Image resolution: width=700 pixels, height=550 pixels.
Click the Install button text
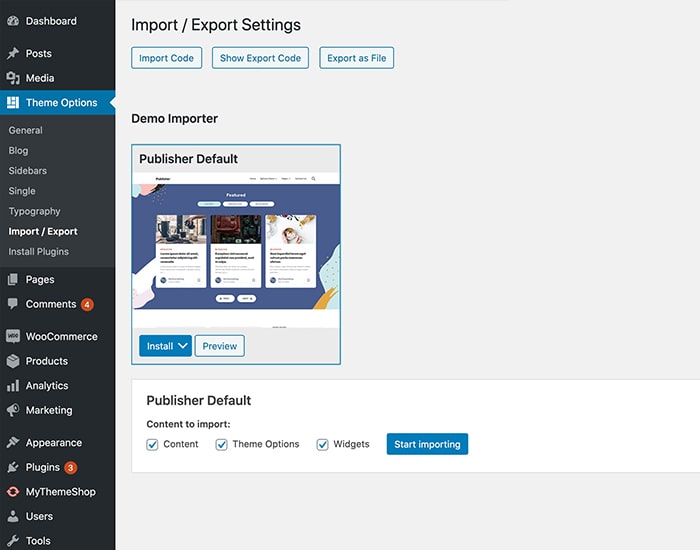[160, 346]
